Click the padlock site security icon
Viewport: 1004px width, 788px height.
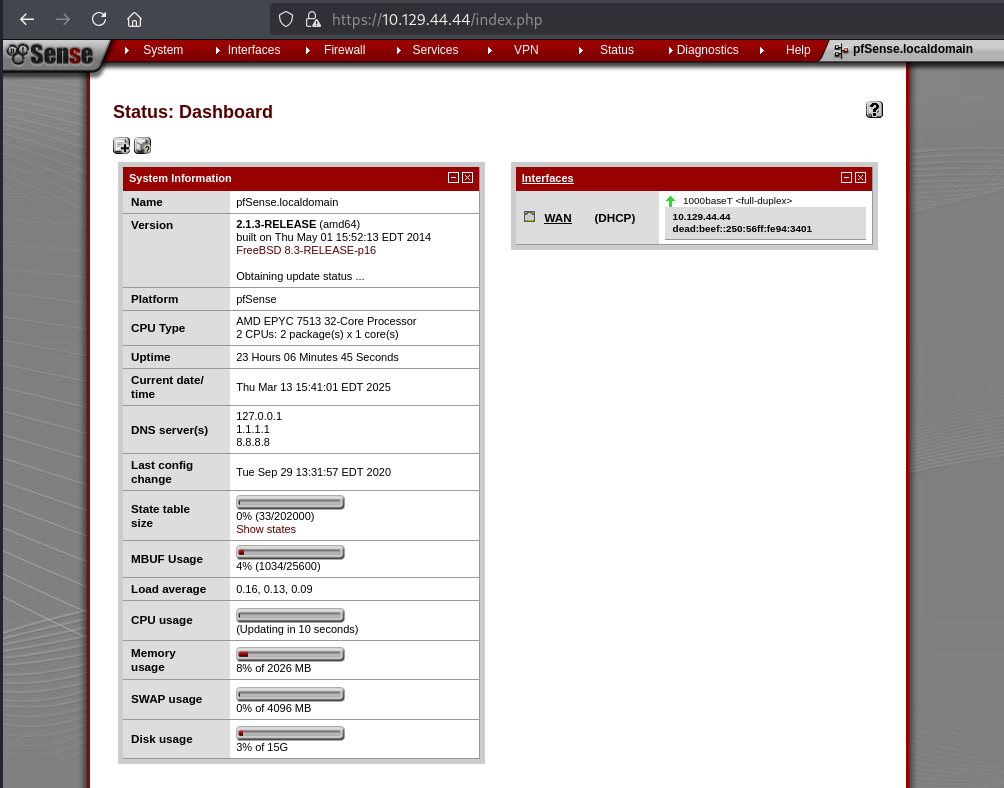coord(312,19)
